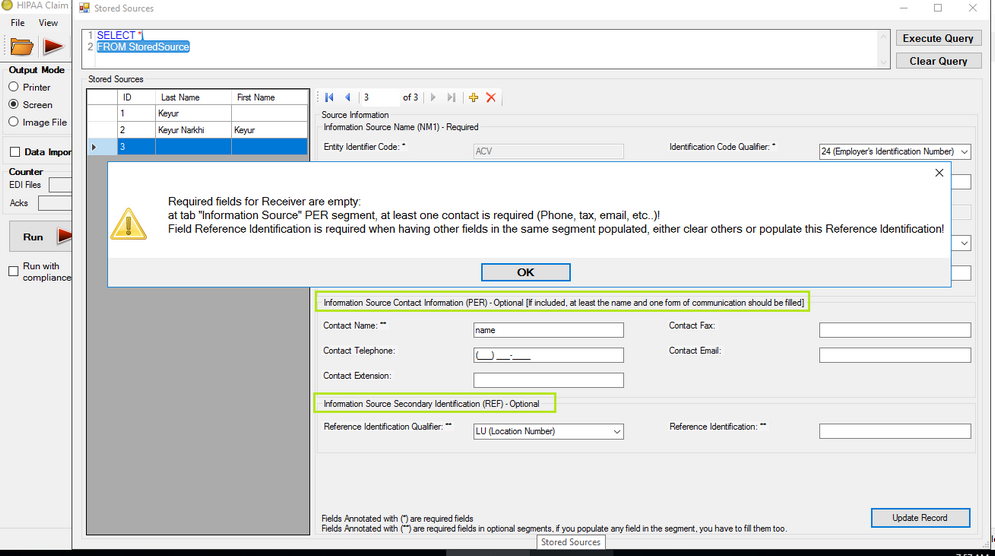Click the Clear Query button

coord(938,61)
